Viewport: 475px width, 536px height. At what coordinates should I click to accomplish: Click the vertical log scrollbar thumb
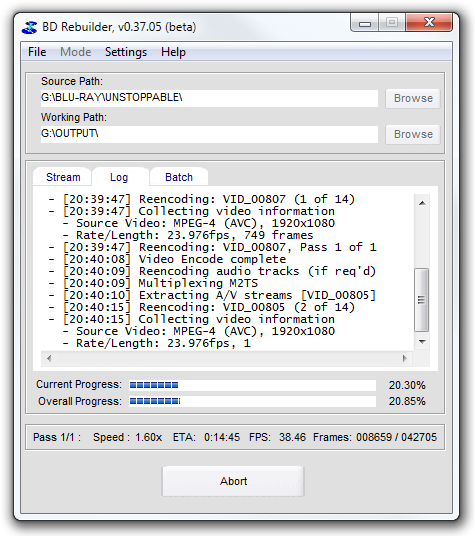[x=422, y=300]
